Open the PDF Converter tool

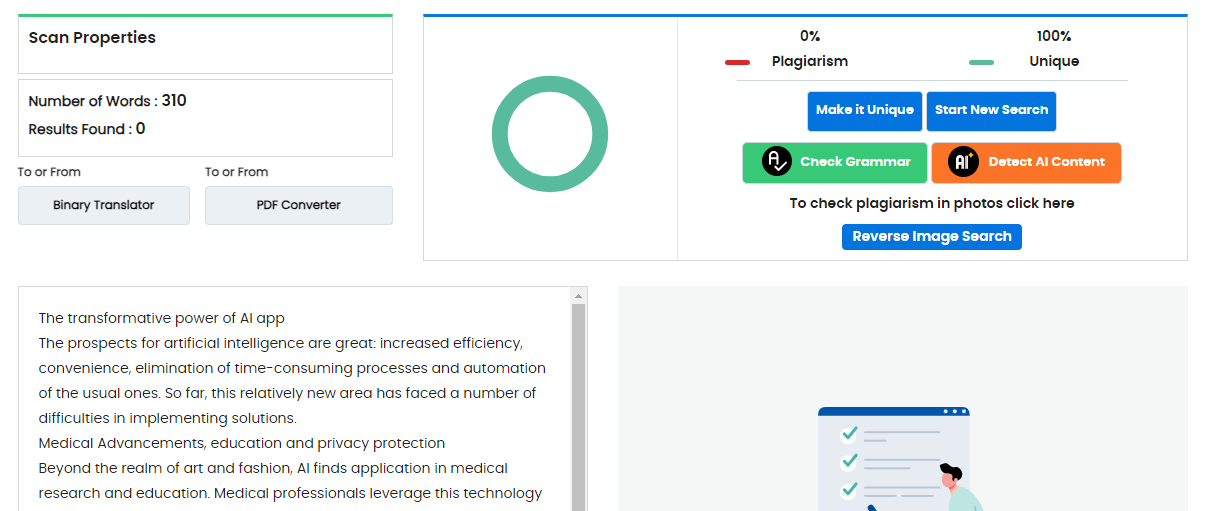pos(299,205)
